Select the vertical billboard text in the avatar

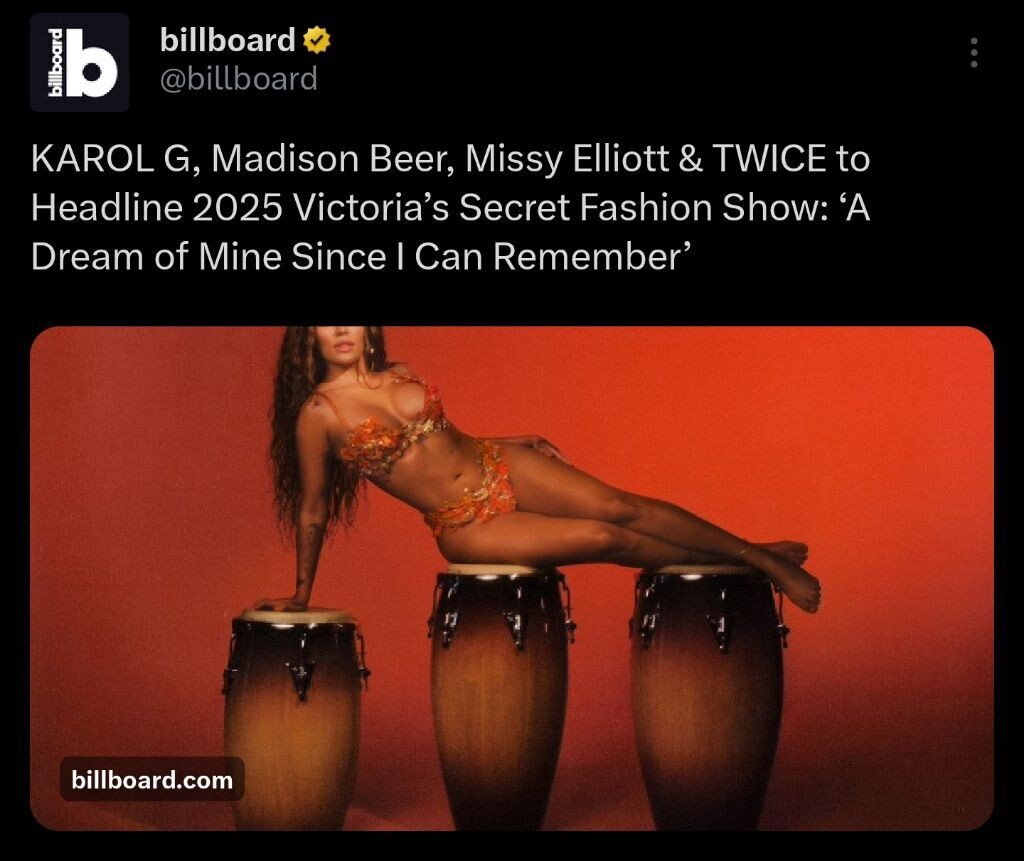[x=58, y=63]
